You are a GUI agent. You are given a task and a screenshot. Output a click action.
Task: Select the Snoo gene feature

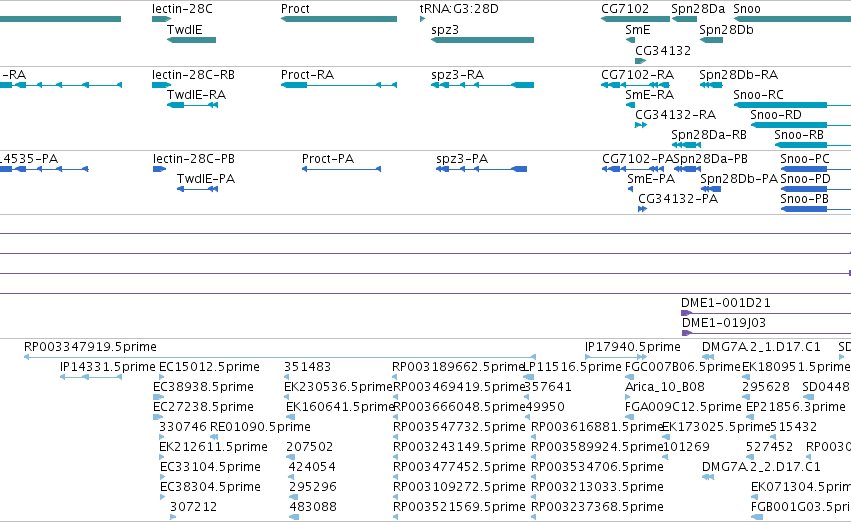point(792,19)
